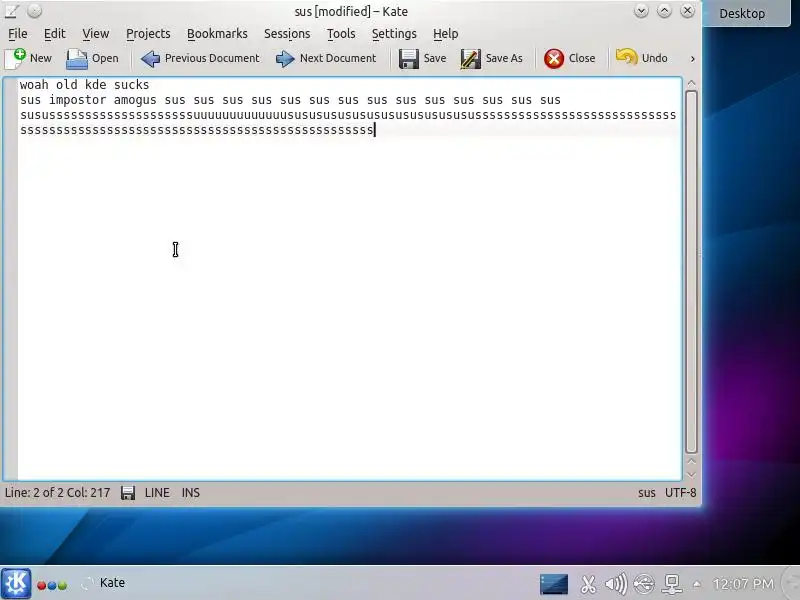Open the Sessions menu
The height and width of the screenshot is (600, 800).
pyautogui.click(x=287, y=34)
